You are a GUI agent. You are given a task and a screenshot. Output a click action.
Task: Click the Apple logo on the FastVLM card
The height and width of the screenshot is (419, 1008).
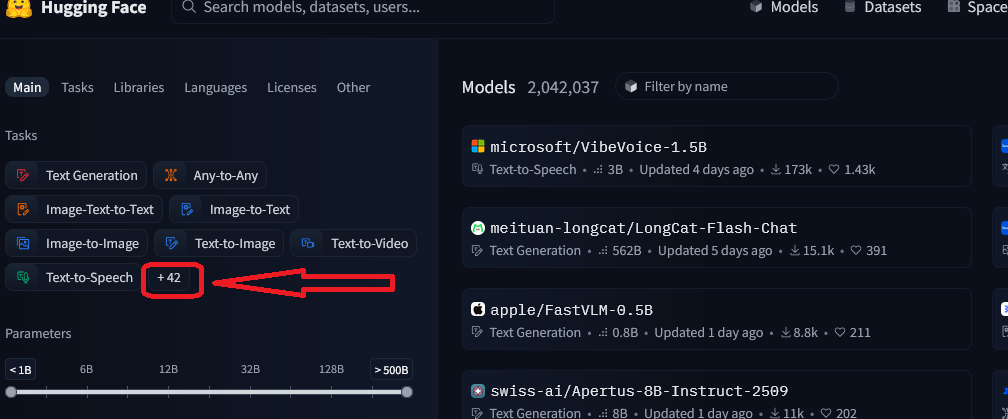(478, 310)
